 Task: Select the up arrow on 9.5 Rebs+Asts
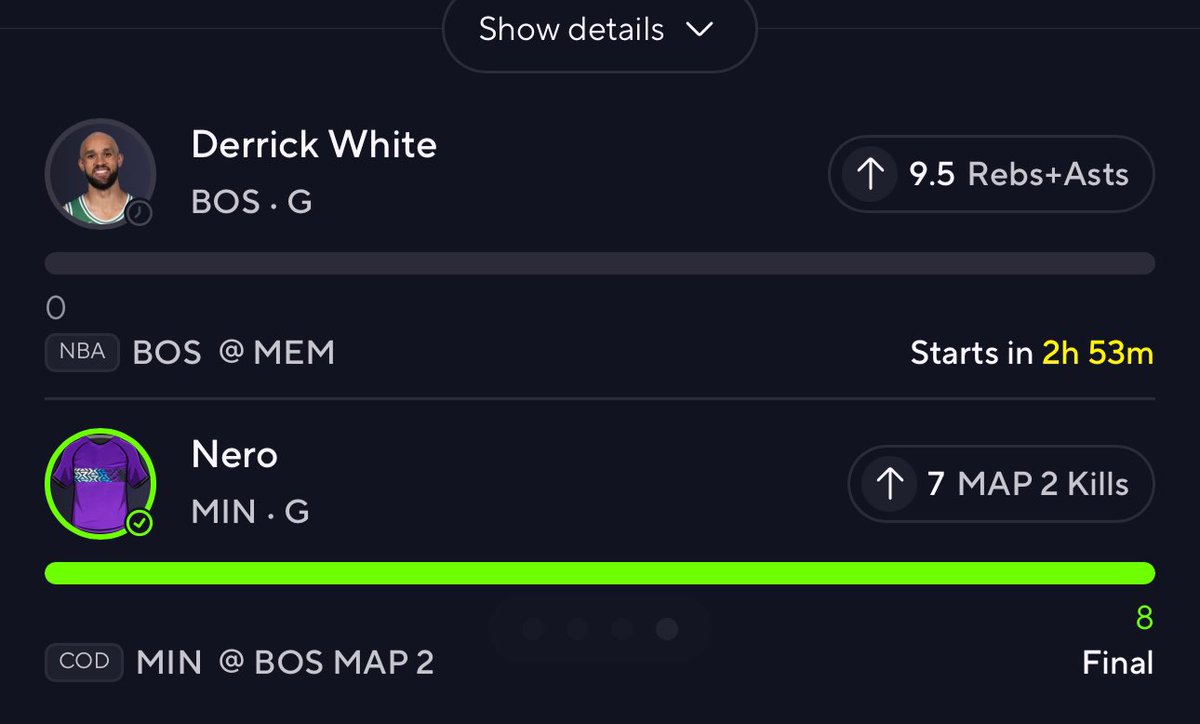click(x=870, y=174)
